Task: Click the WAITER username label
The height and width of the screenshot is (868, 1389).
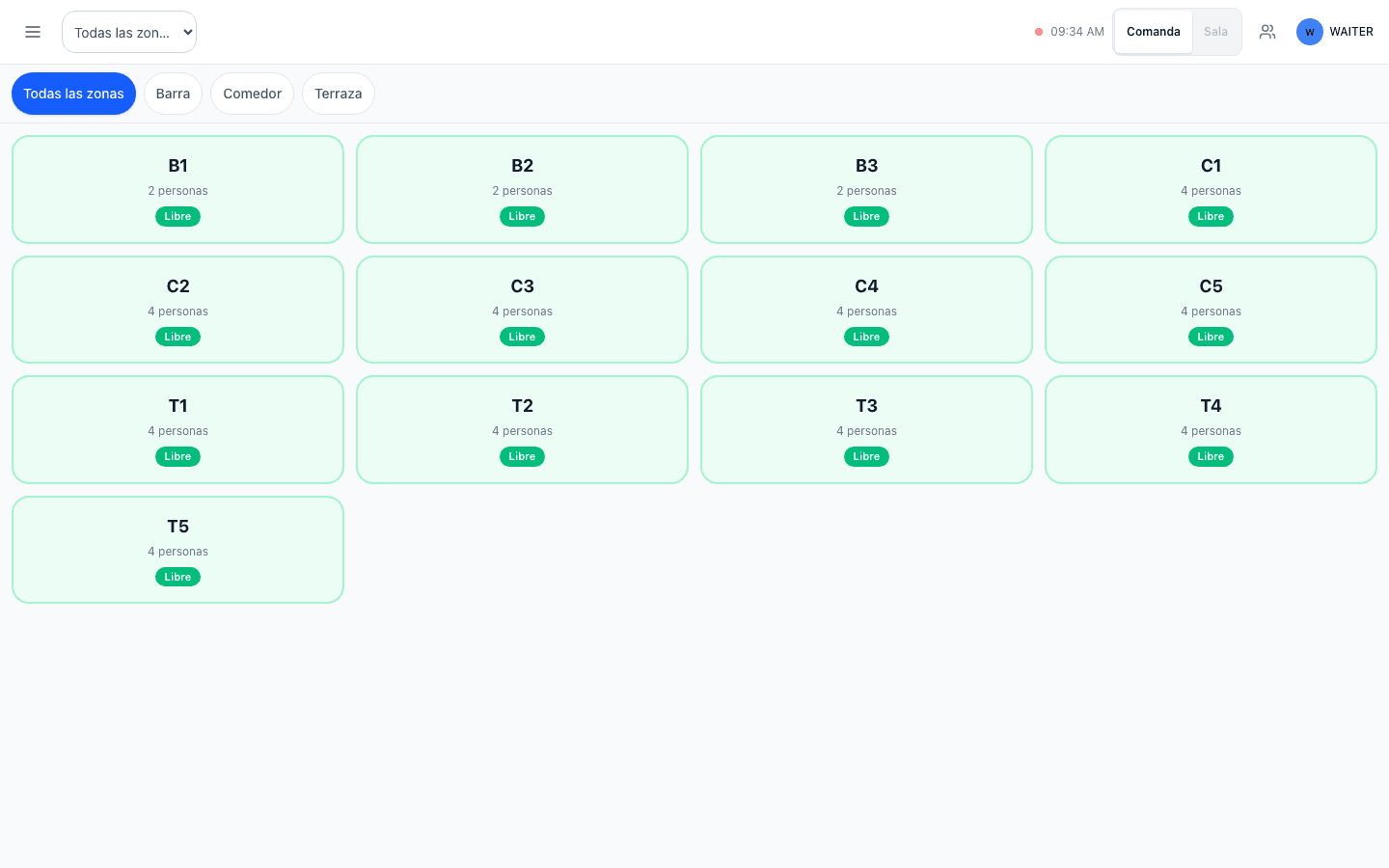Action: click(1350, 32)
